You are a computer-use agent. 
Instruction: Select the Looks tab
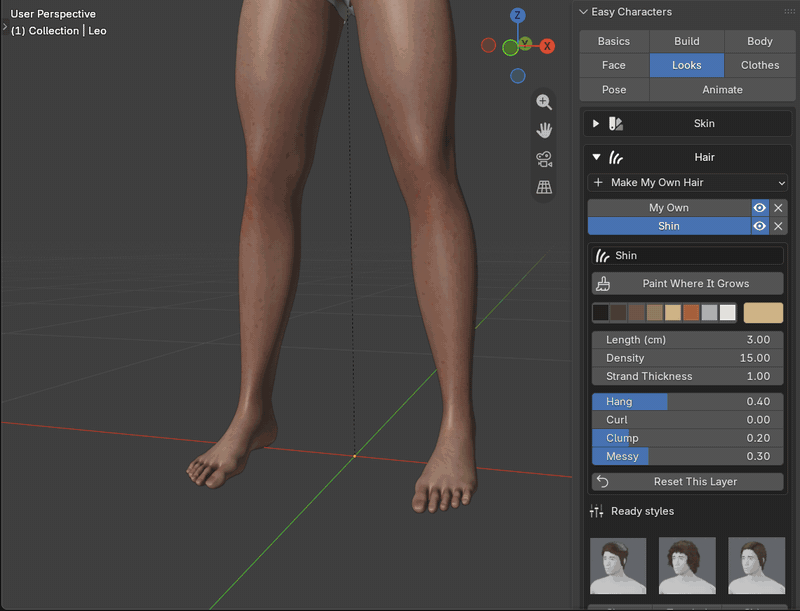click(687, 65)
